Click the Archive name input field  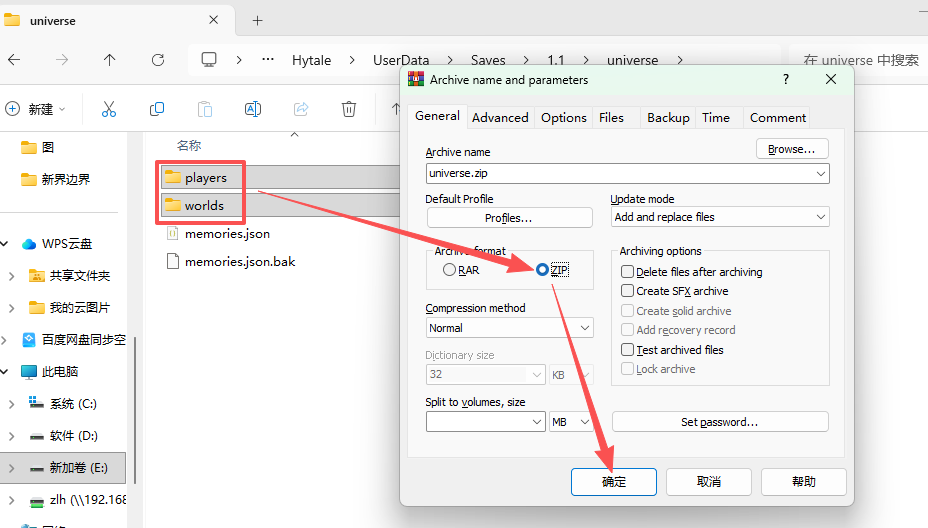[620, 173]
